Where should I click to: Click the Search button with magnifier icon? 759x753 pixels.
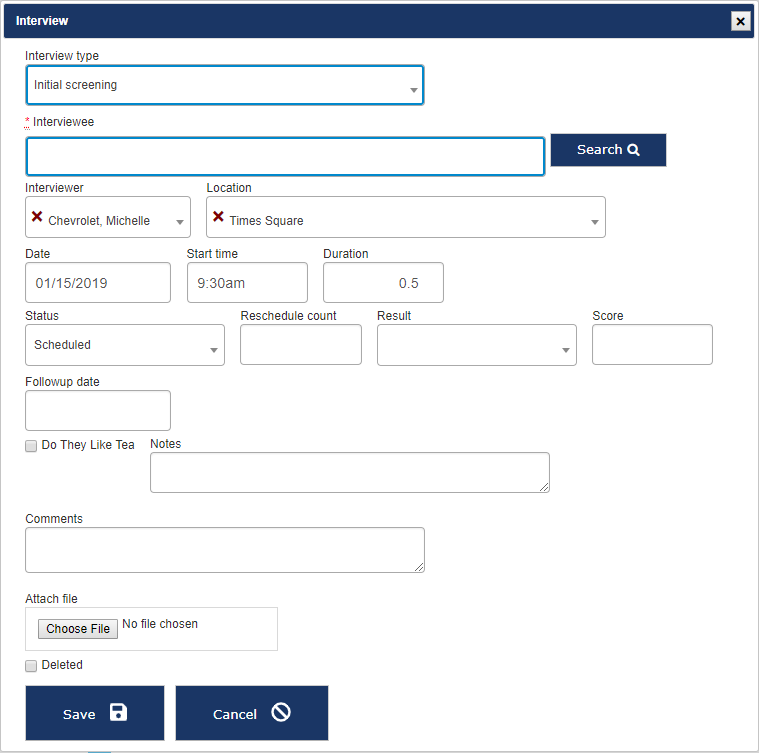point(608,150)
